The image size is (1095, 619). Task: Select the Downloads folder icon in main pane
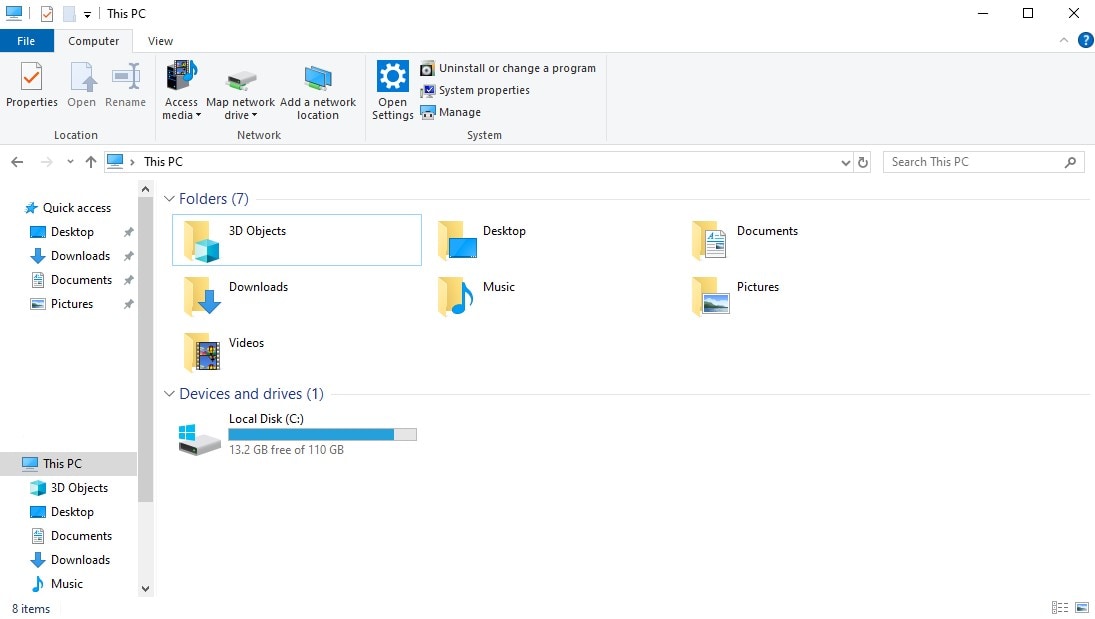pos(202,296)
